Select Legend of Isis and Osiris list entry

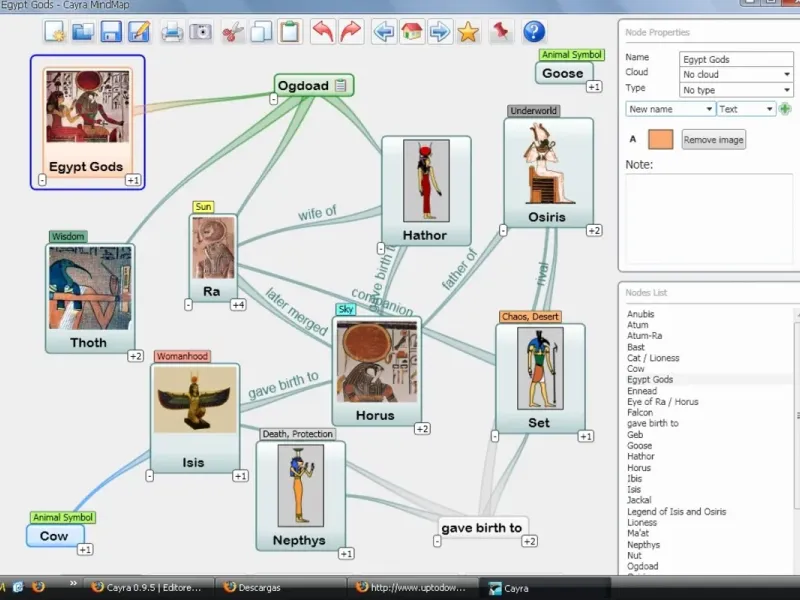coord(676,512)
